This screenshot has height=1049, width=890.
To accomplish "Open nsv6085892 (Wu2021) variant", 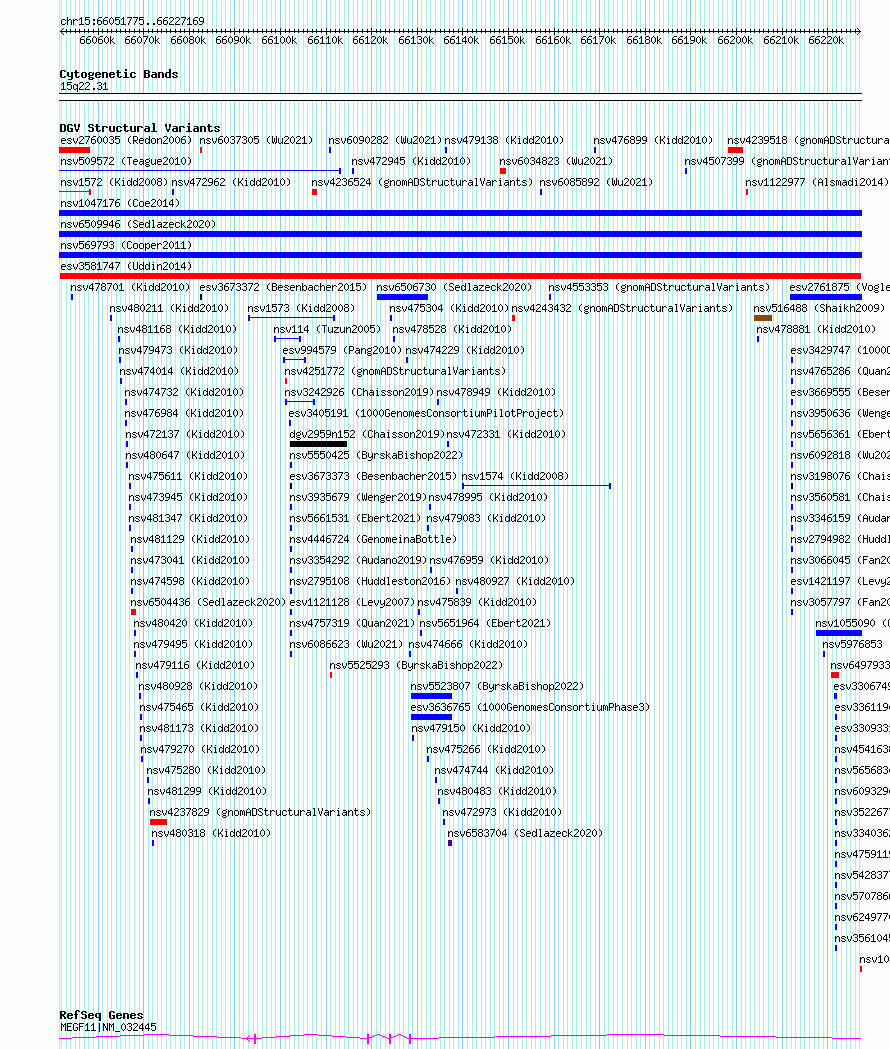I will [596, 181].
